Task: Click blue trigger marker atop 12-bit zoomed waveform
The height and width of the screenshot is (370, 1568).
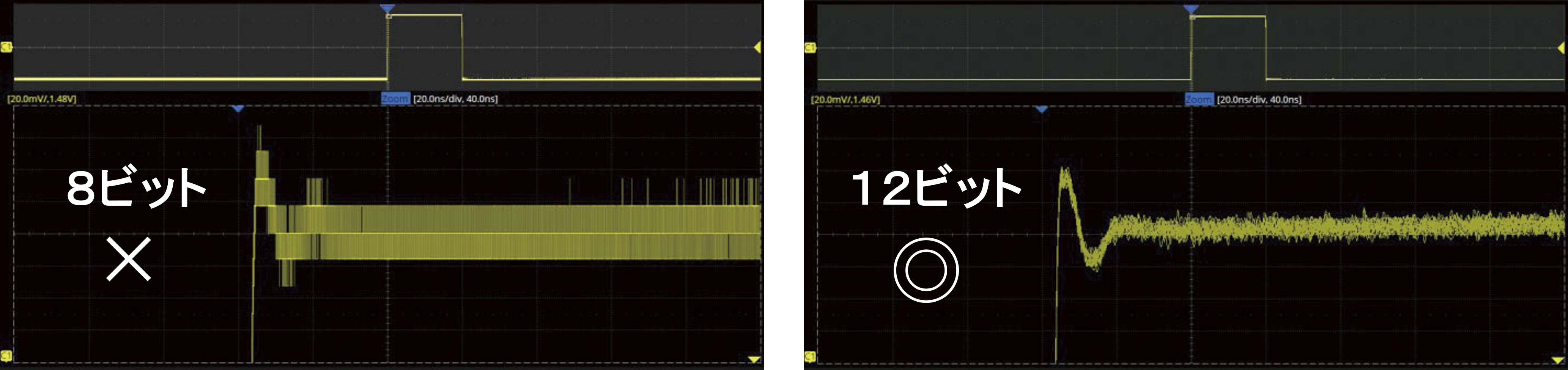Action: [1042, 109]
